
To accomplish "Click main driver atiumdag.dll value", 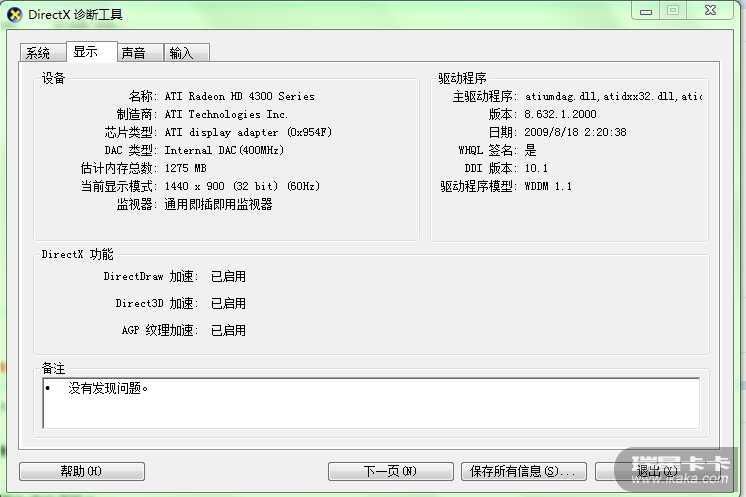I will tap(613, 97).
